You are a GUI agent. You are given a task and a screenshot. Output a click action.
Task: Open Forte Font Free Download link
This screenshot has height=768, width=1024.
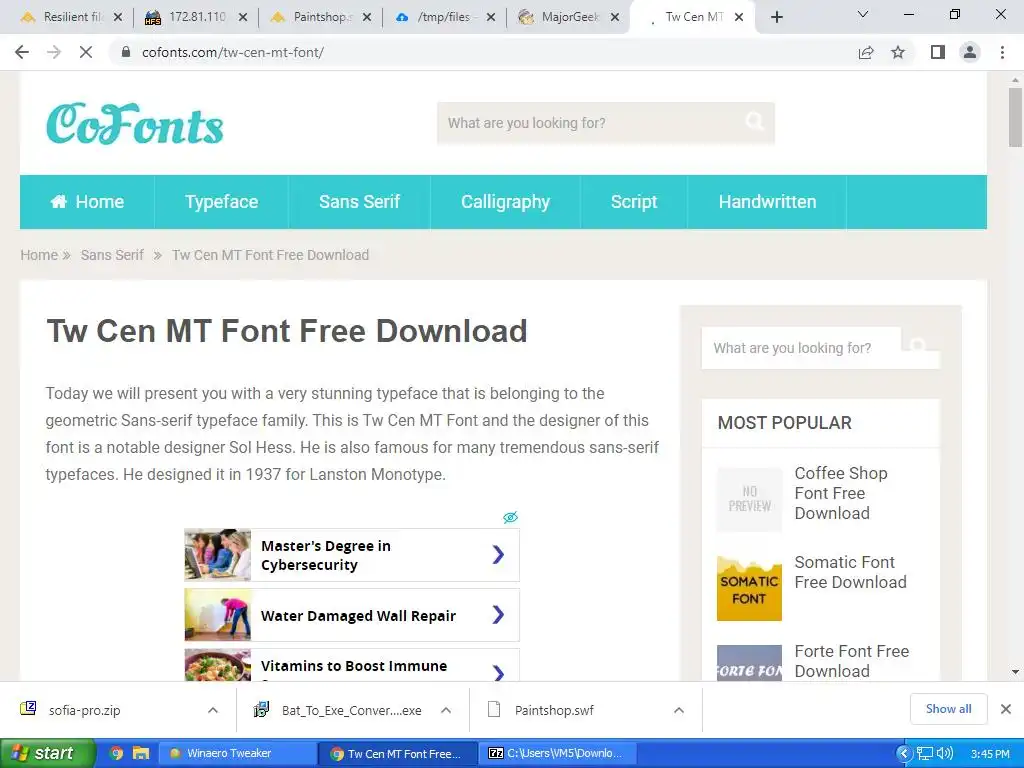[852, 661]
